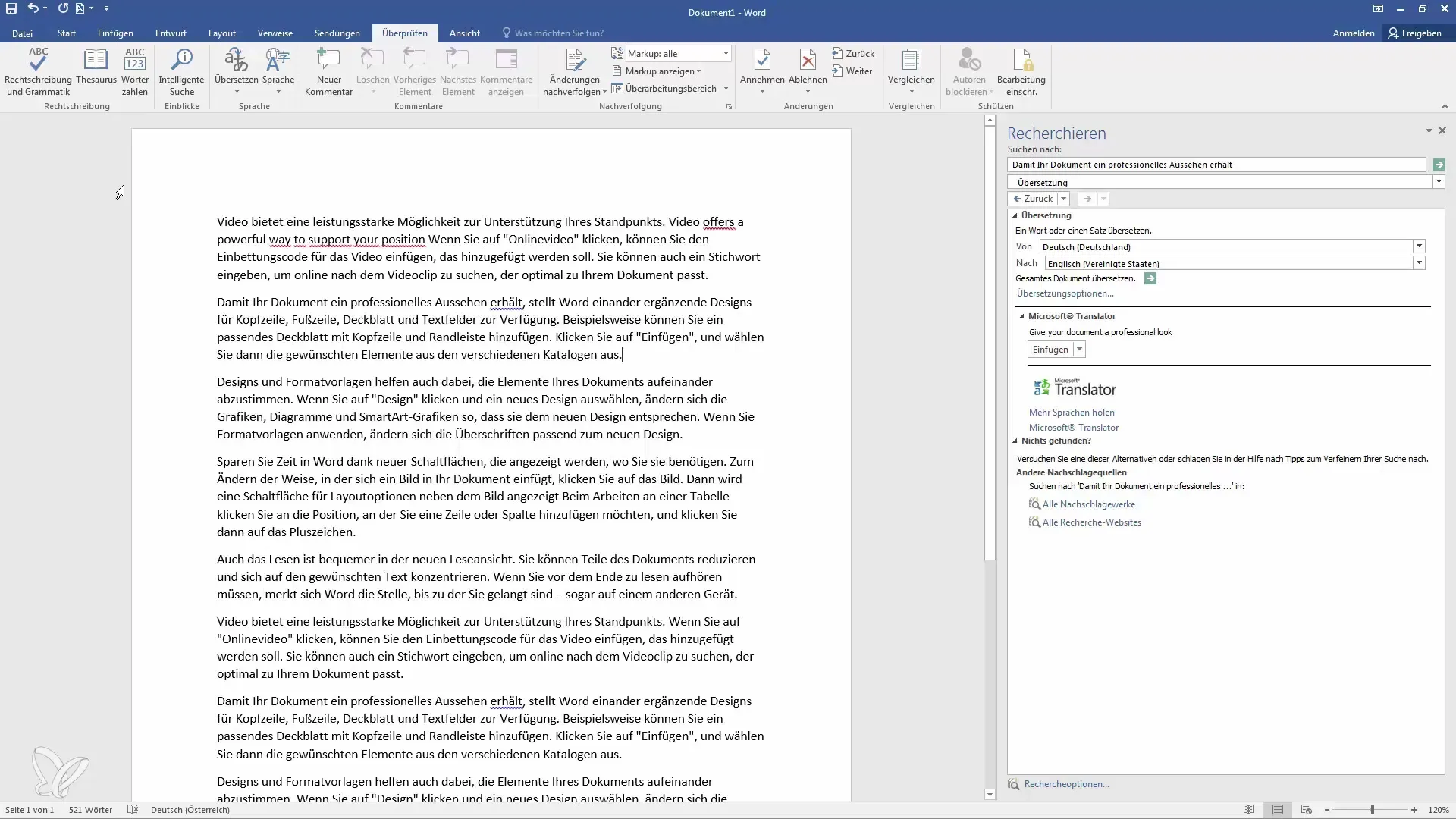The height and width of the screenshot is (819, 1456).
Task: Switch to the Einfügen ribbon tab
Action: pyautogui.click(x=115, y=33)
